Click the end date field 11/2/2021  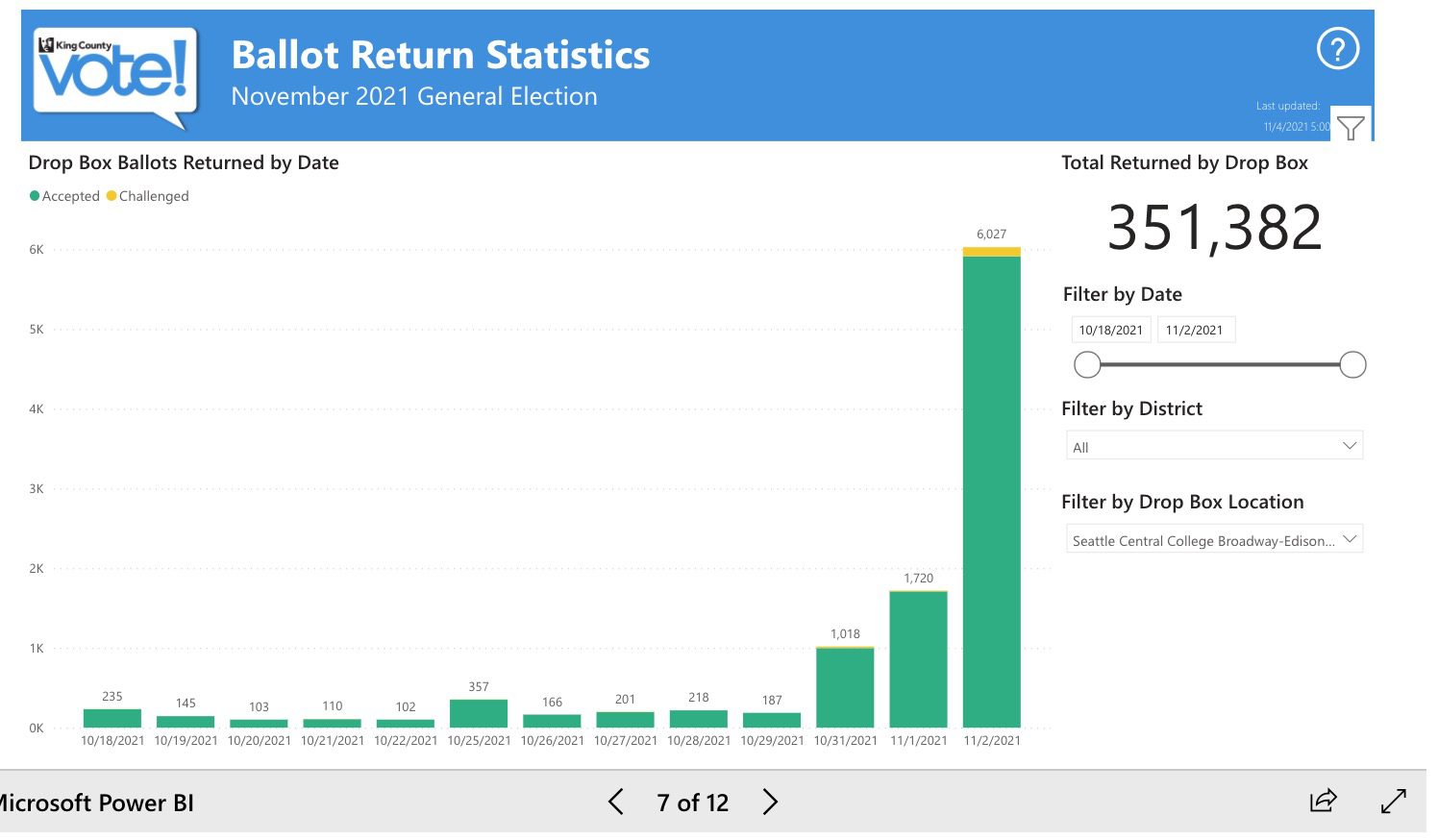pos(1195,330)
